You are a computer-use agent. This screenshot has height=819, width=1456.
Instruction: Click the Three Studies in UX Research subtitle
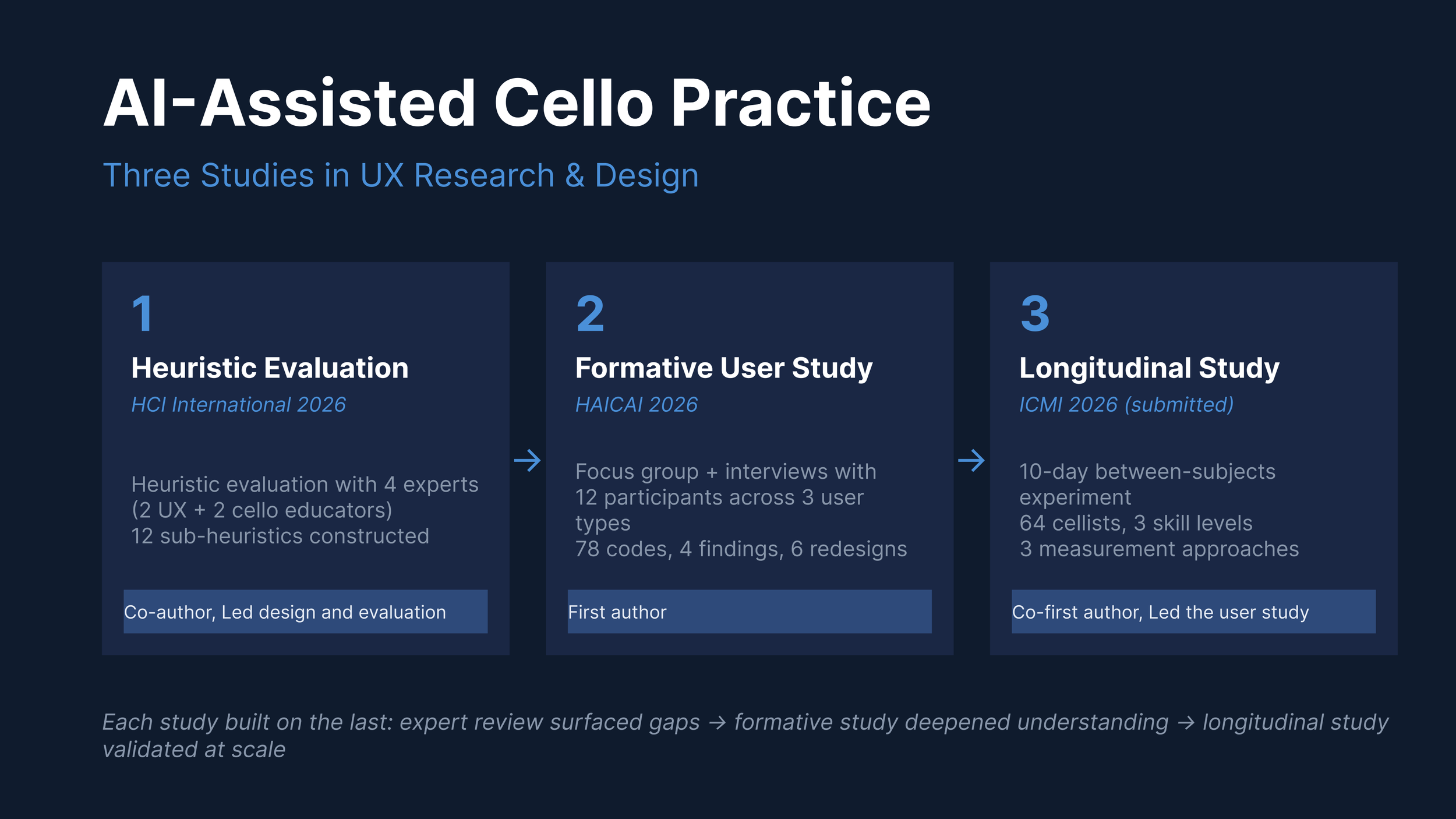401,175
